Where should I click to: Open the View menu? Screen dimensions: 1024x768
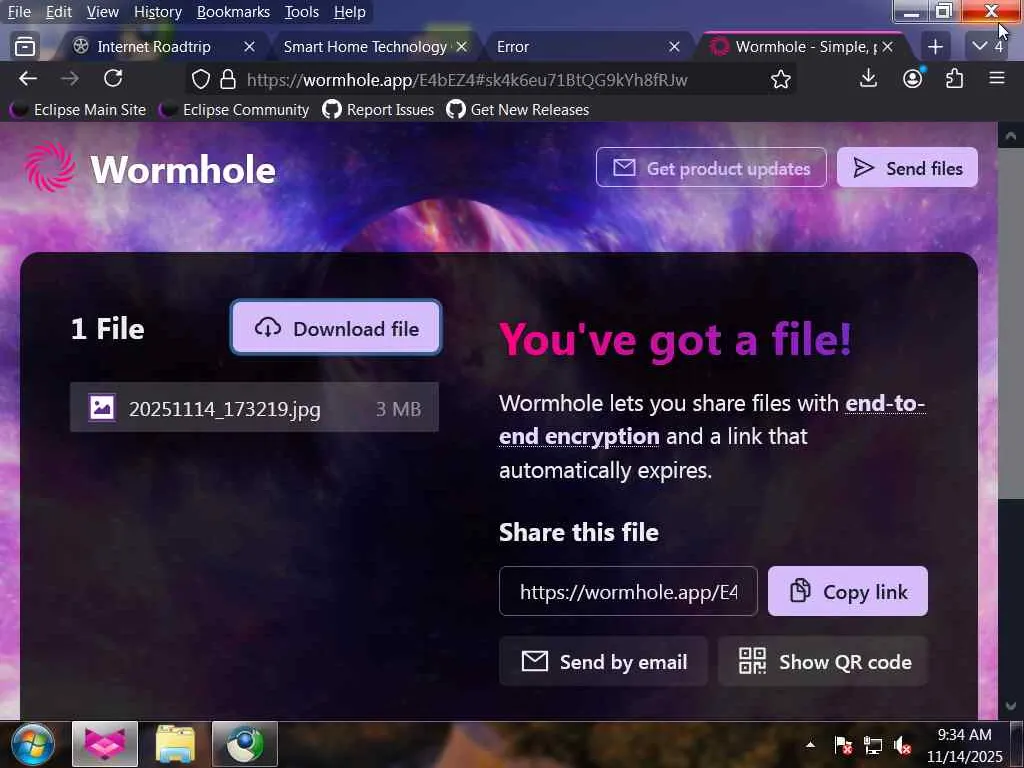(103, 12)
